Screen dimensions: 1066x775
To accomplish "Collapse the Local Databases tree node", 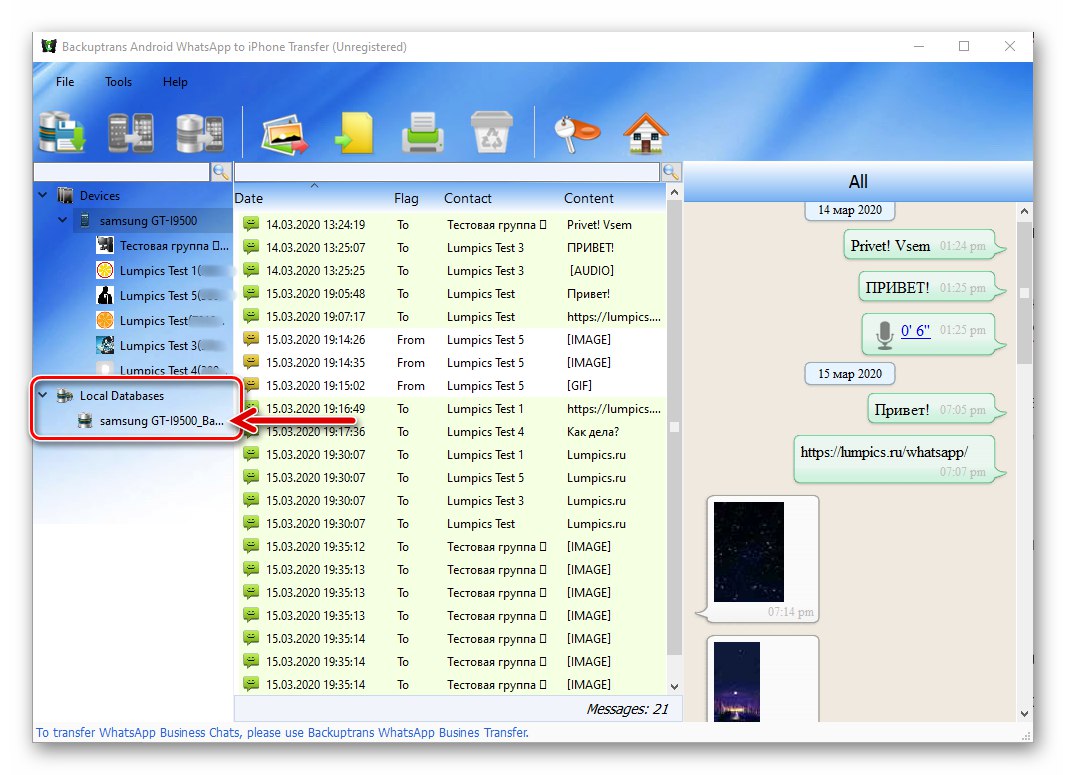I will point(43,395).
